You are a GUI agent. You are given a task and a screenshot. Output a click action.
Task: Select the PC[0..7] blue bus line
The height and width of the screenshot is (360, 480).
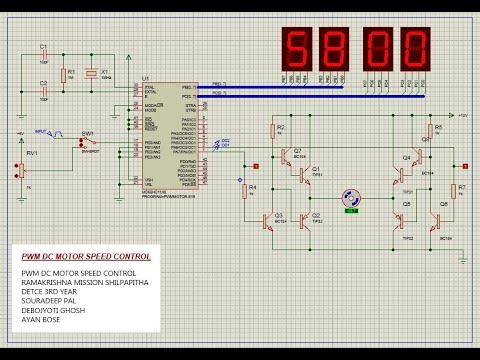point(311,96)
